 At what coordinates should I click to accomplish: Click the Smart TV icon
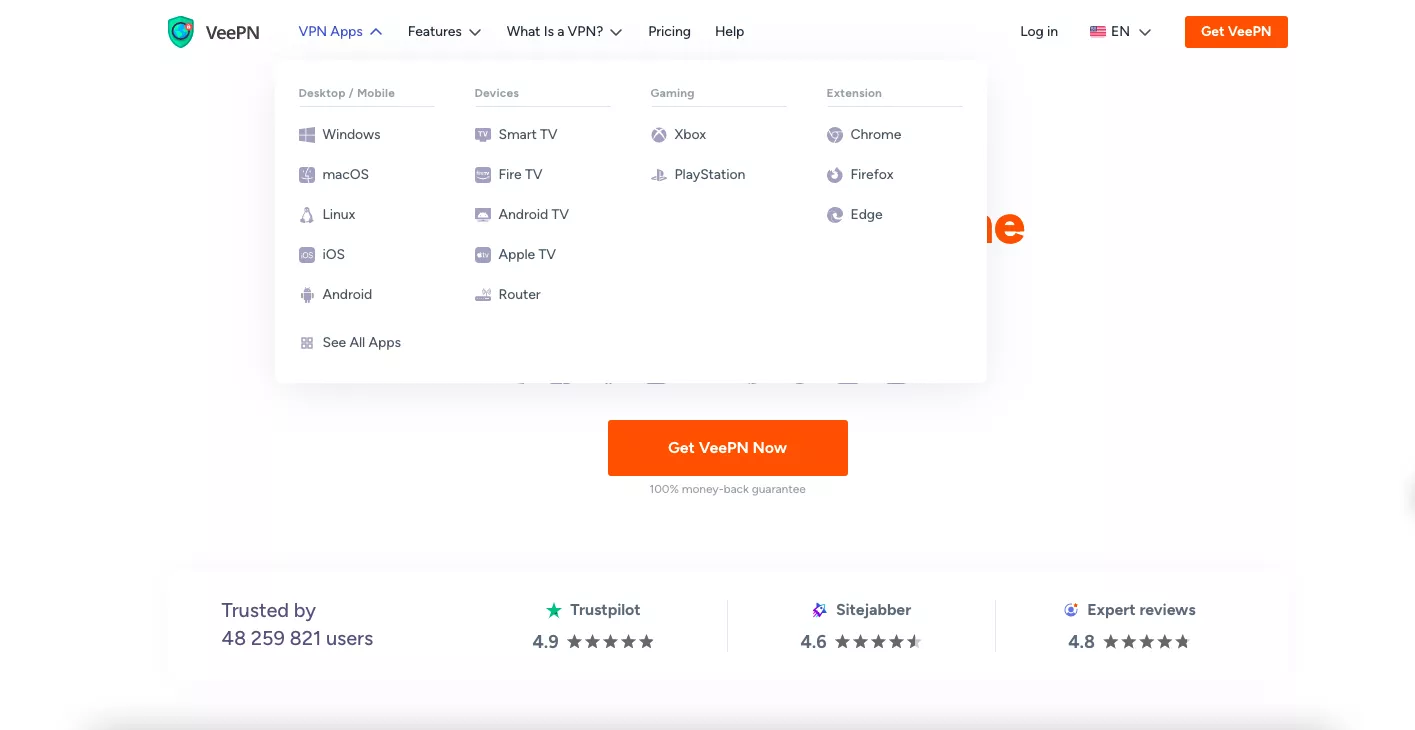click(x=483, y=135)
